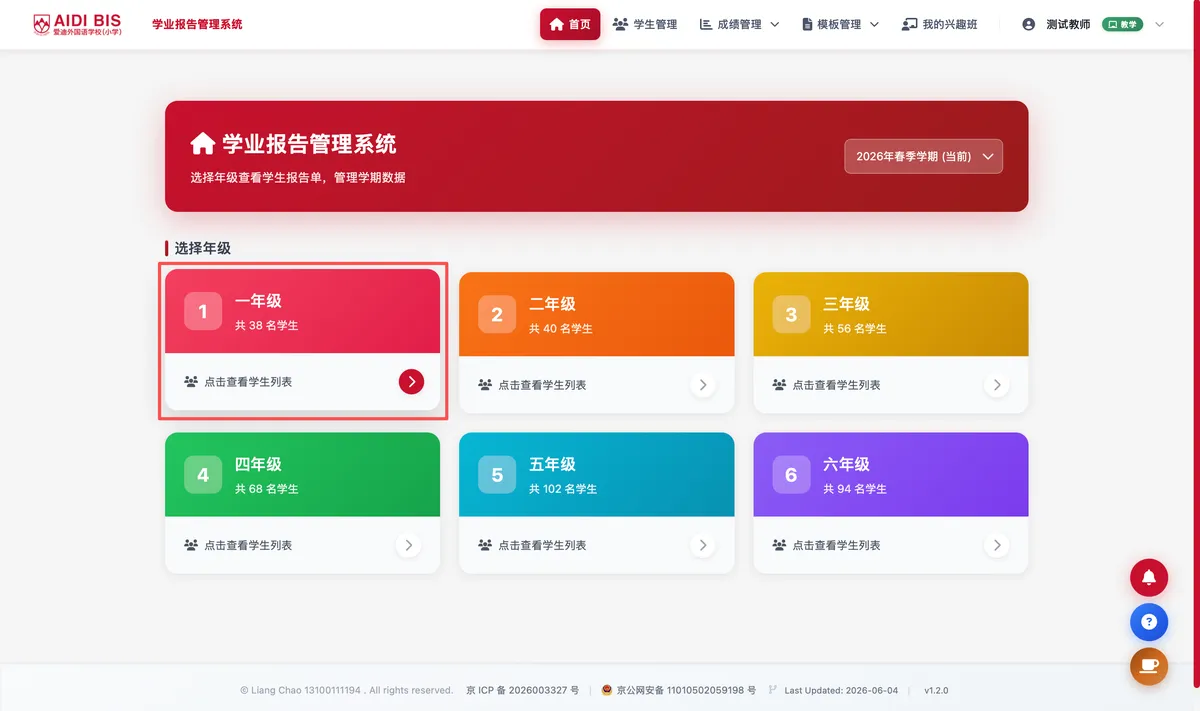Click the arrow on the 二年级 card
This screenshot has height=711, width=1200.
[703, 385]
